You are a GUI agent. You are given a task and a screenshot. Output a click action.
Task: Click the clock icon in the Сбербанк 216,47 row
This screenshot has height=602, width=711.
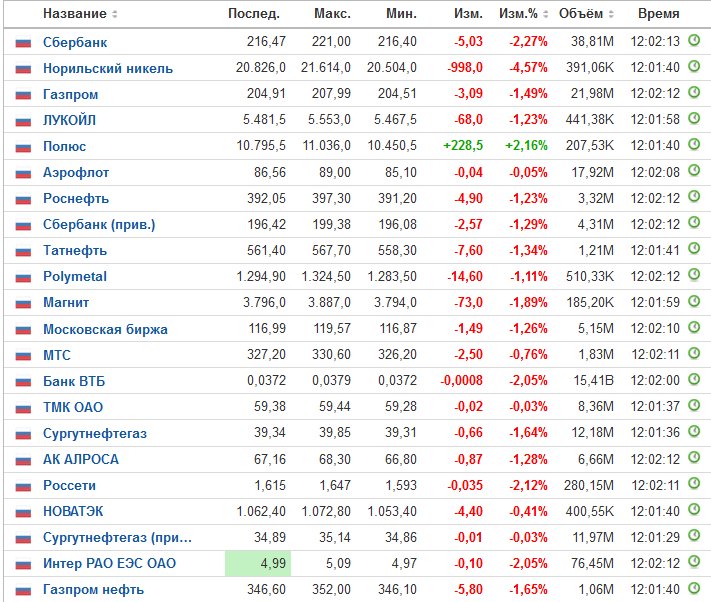click(x=694, y=40)
